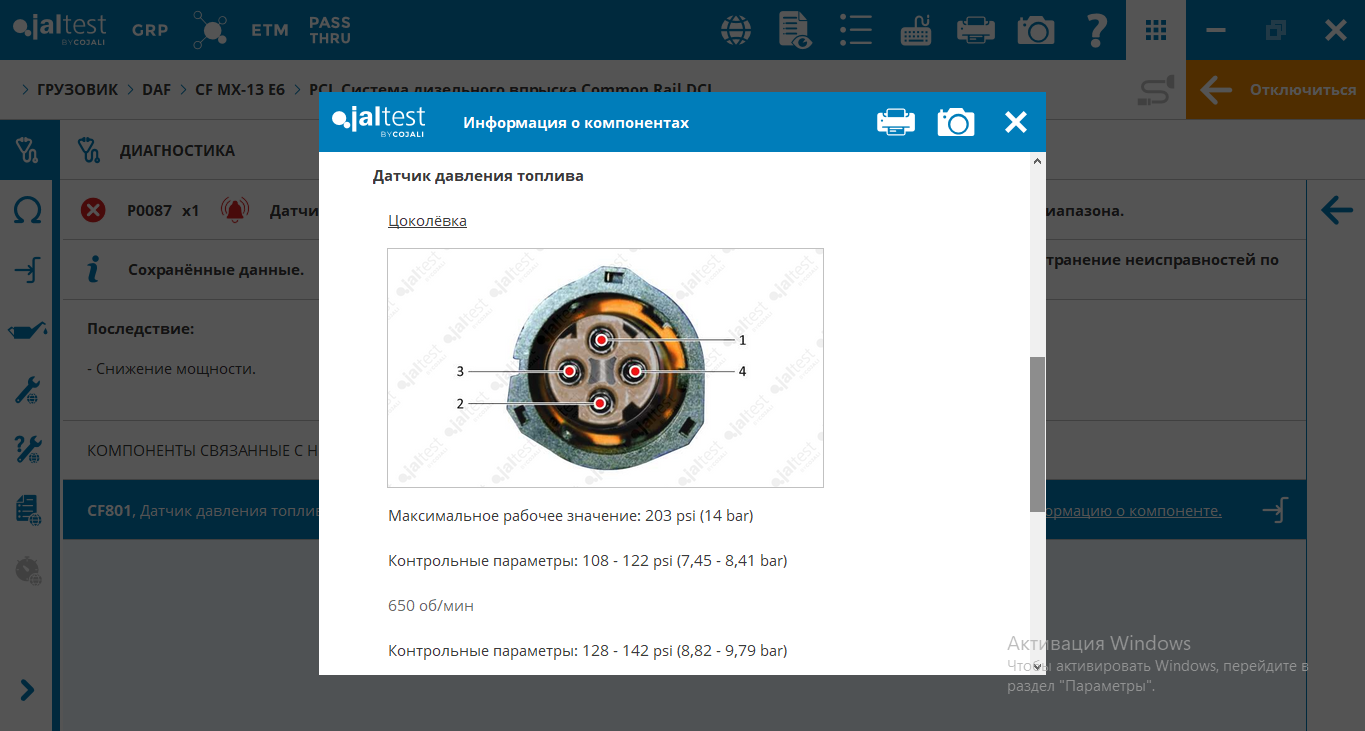Open the document report view icon
The width and height of the screenshot is (1365, 731).
point(795,30)
